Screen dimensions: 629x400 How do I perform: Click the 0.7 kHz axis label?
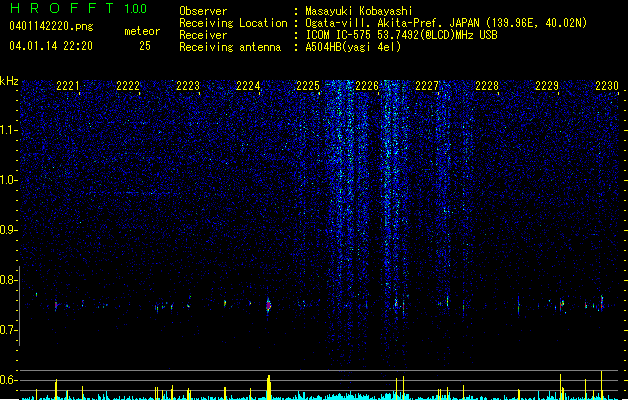pos(8,330)
